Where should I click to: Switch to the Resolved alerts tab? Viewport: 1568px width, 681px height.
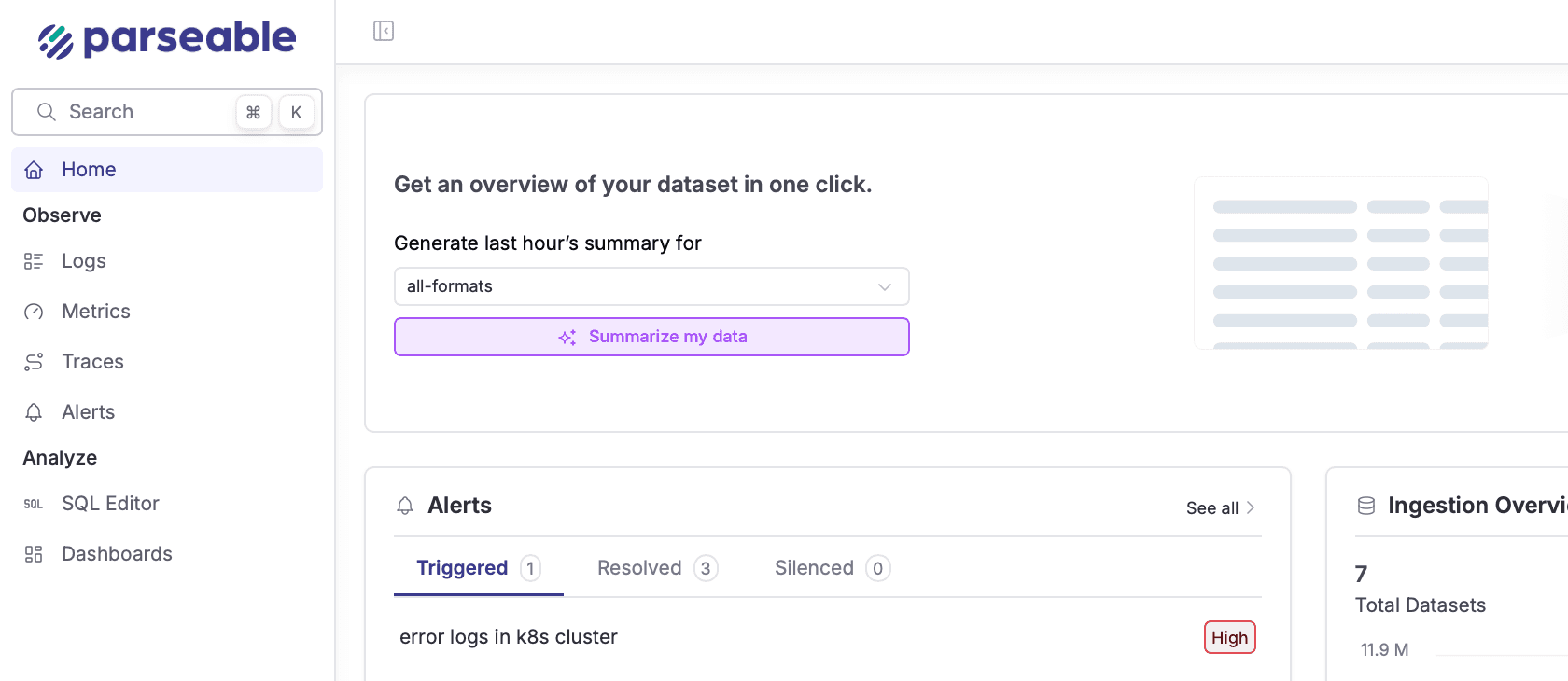(x=639, y=567)
